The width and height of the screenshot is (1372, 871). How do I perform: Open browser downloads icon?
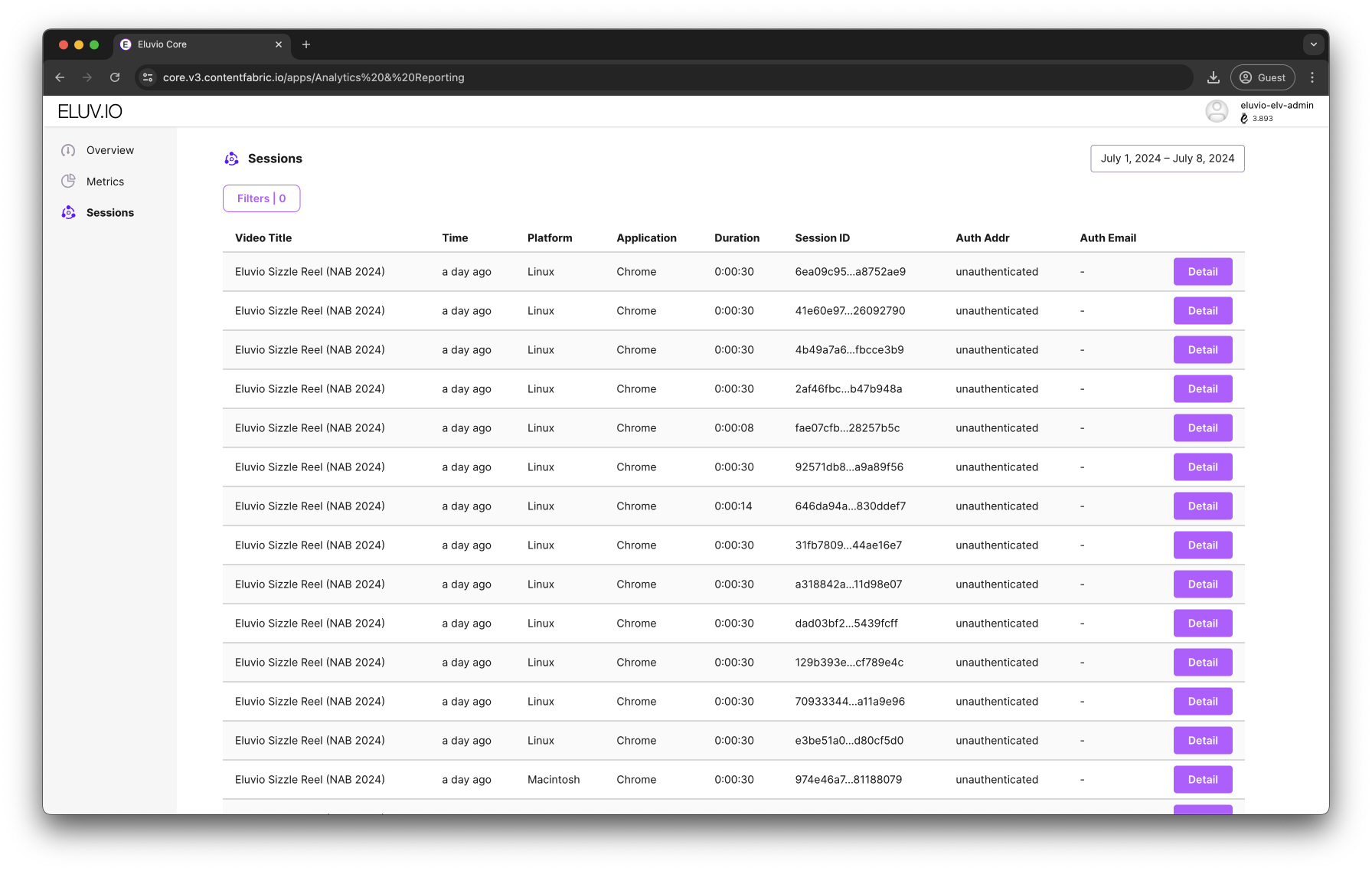[x=1214, y=77]
